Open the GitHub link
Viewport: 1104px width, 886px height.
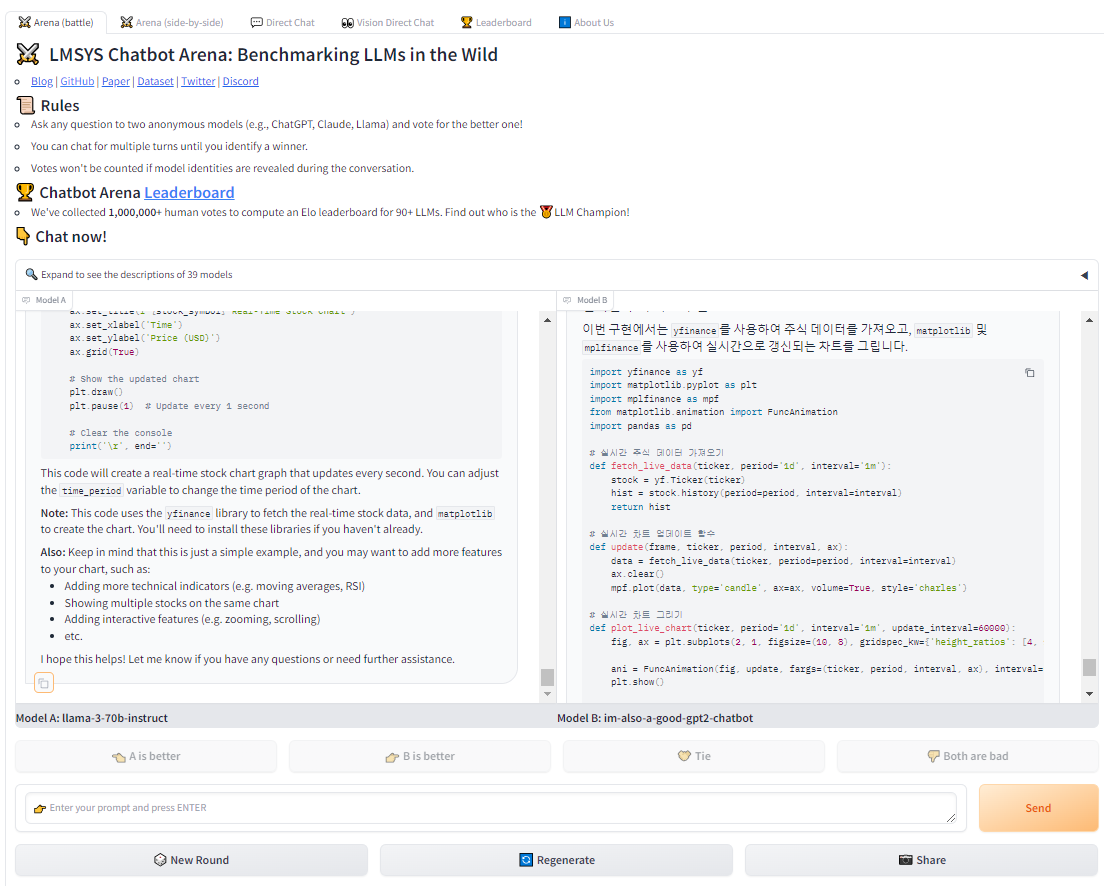click(77, 81)
